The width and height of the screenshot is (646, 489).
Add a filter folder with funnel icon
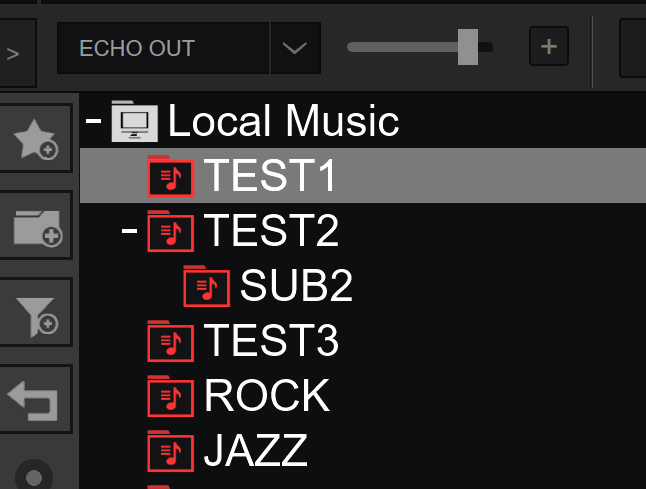coord(36,313)
